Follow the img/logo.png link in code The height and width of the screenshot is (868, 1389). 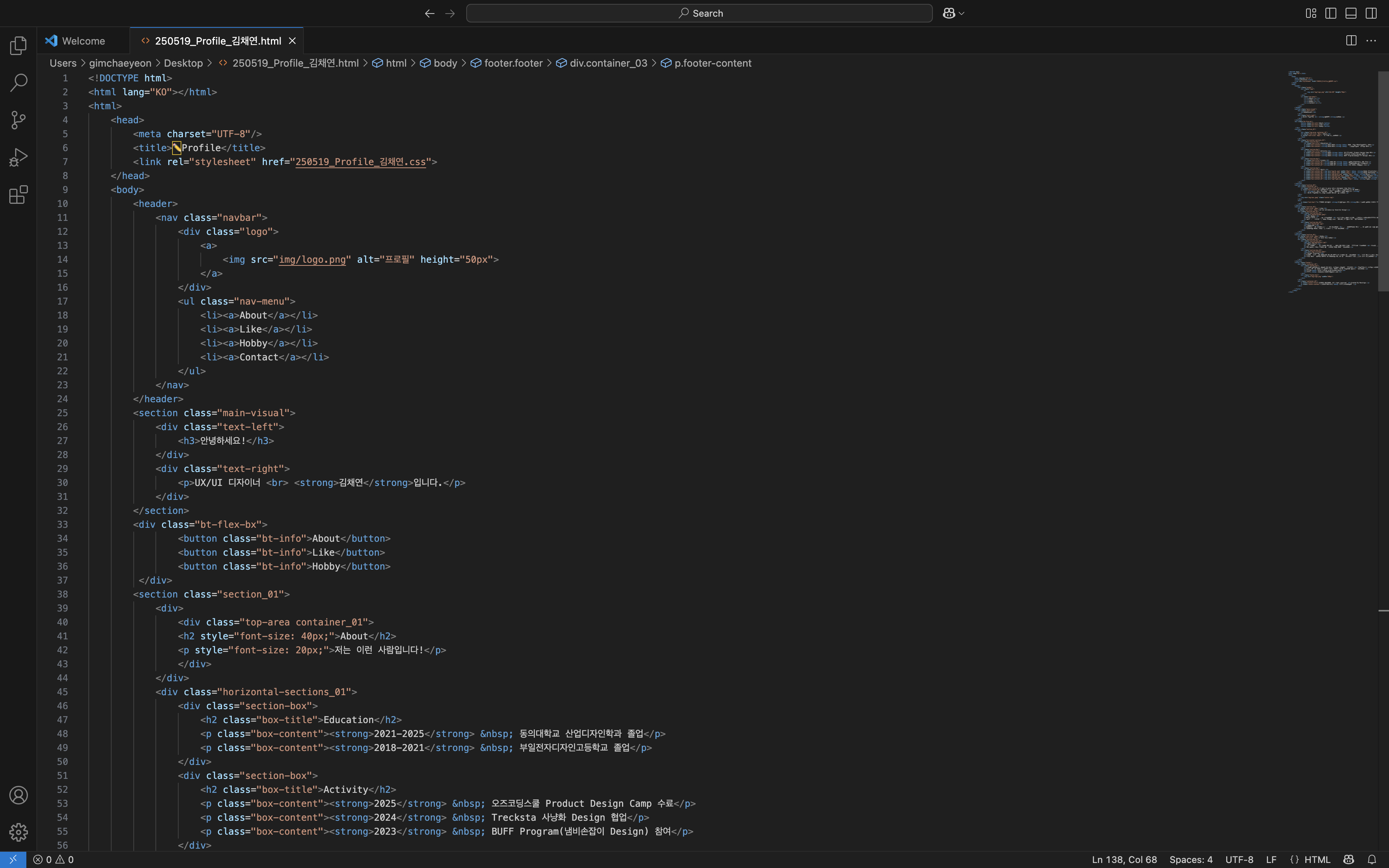pos(312,260)
